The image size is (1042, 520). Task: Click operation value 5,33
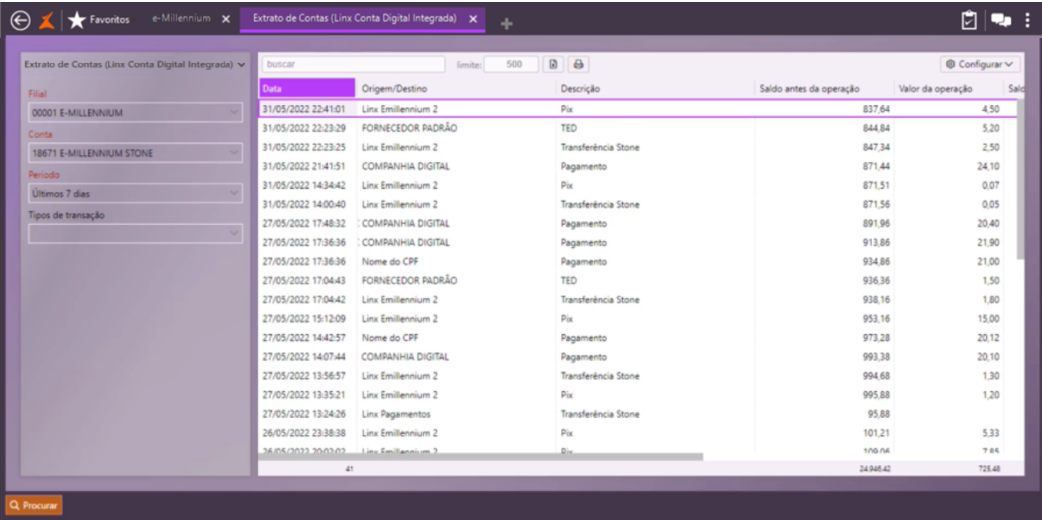990,433
